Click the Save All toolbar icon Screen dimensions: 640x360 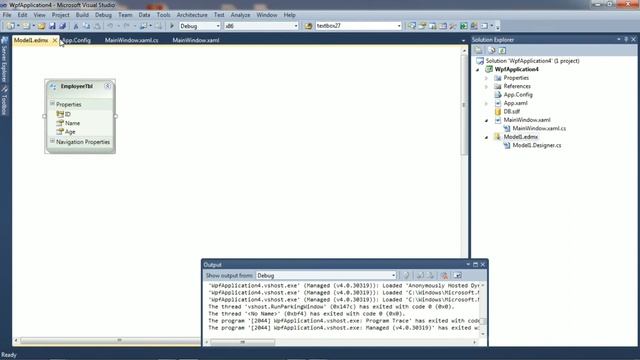coord(62,26)
